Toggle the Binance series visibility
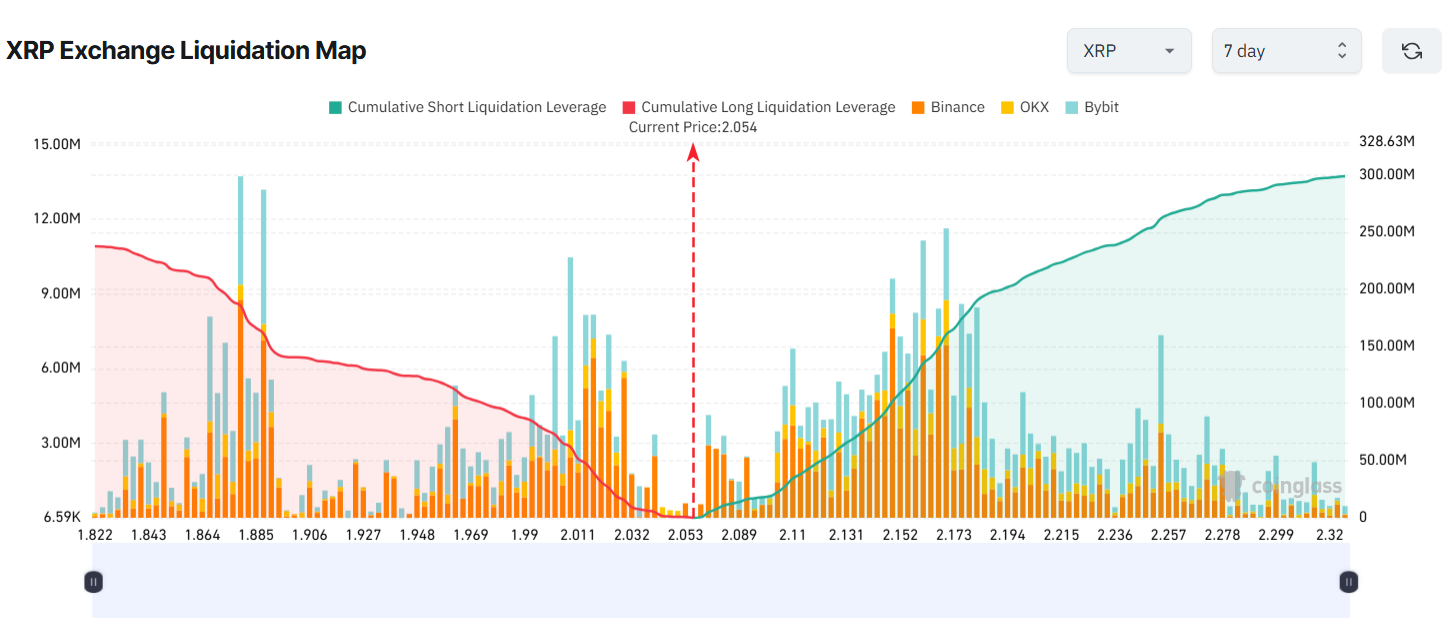Image resolution: width=1446 pixels, height=642 pixels. (x=947, y=107)
